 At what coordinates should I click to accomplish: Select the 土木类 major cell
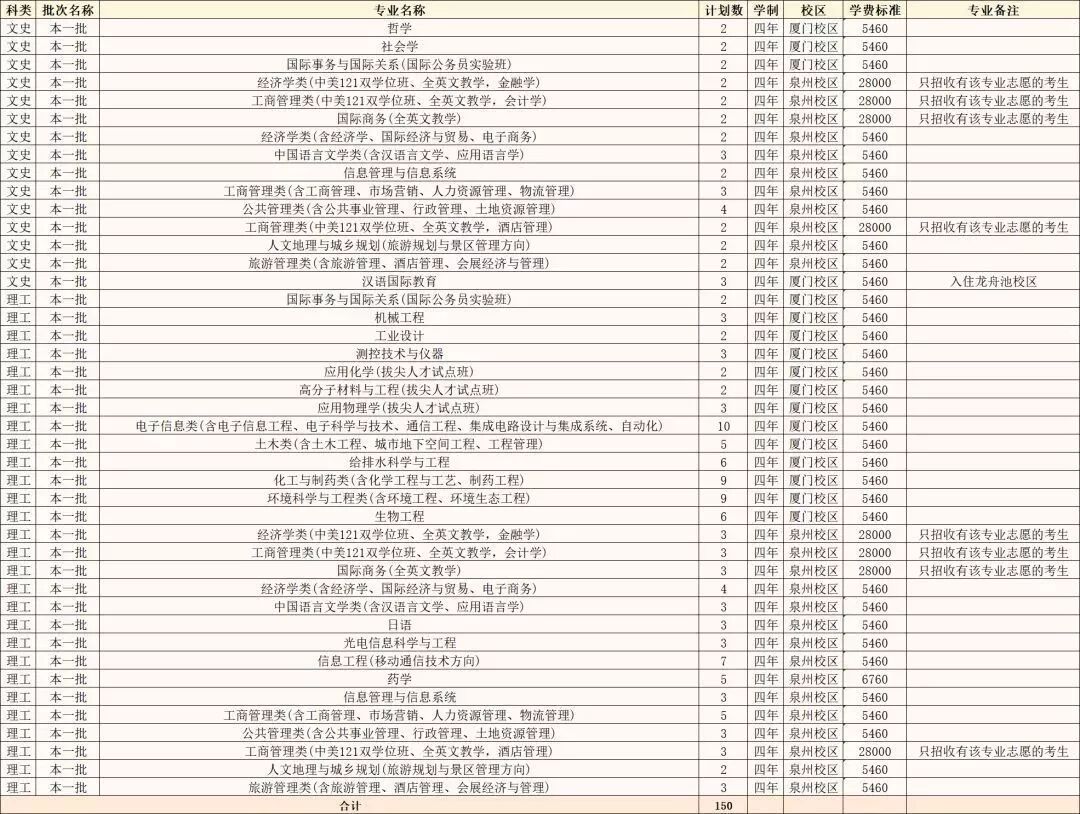(x=399, y=444)
